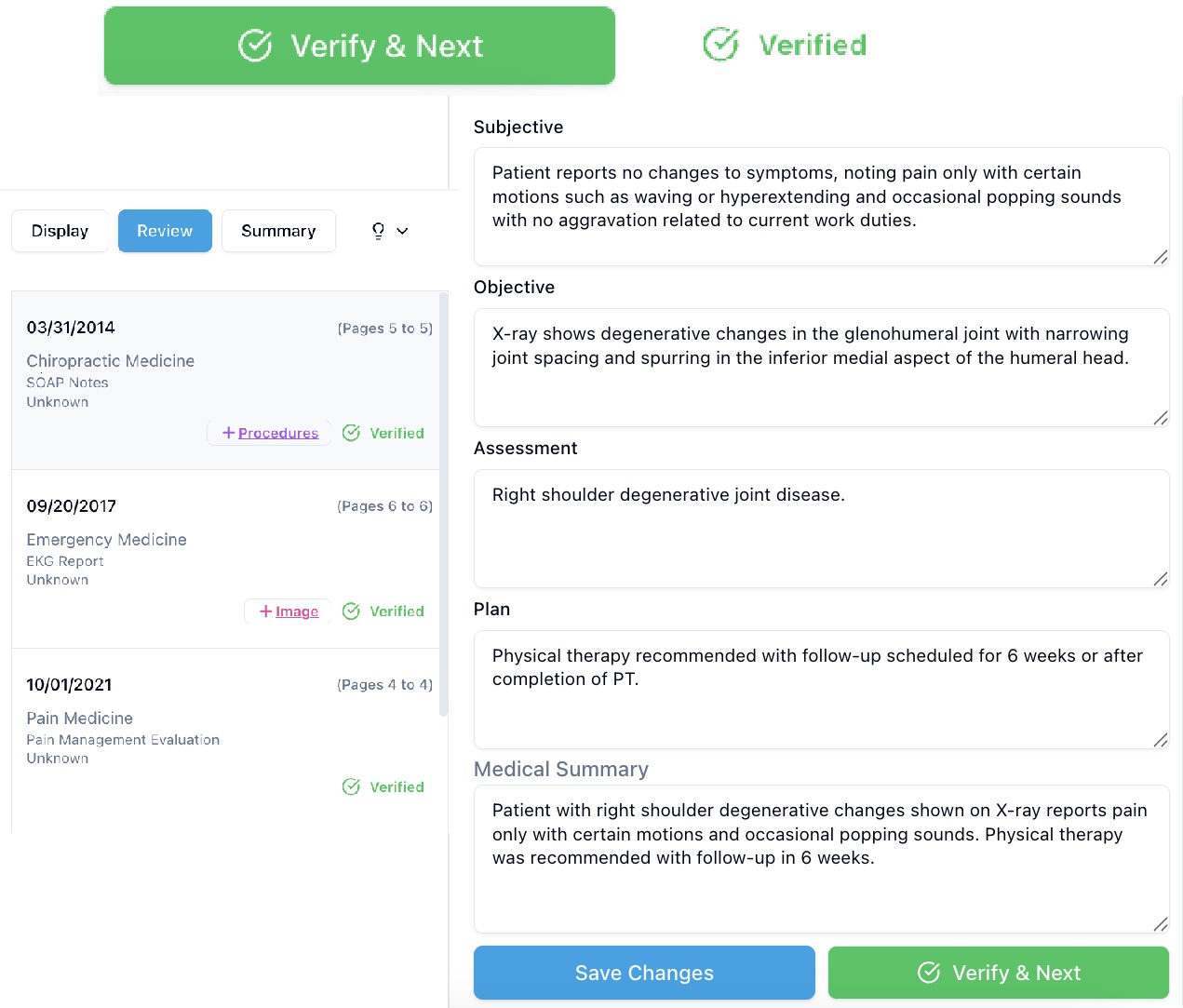Viewport: 1183px width, 1008px height.
Task: Click the plus icon next to Image
Action: point(263,611)
